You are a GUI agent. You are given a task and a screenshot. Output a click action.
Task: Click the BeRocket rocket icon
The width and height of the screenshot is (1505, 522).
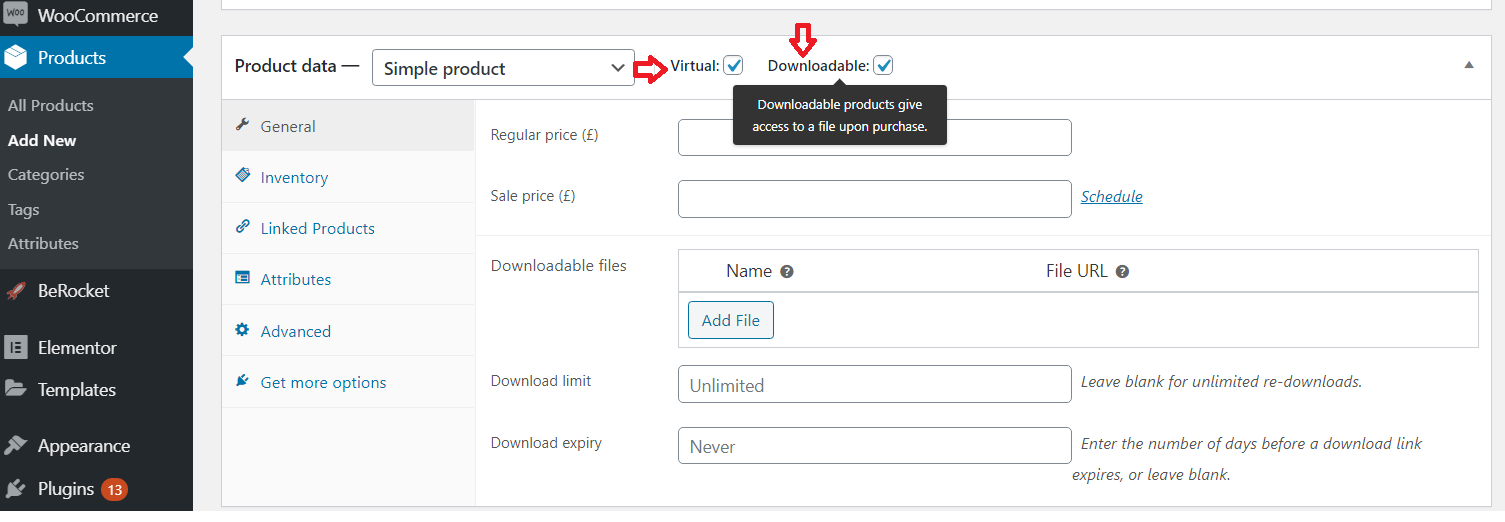point(15,291)
